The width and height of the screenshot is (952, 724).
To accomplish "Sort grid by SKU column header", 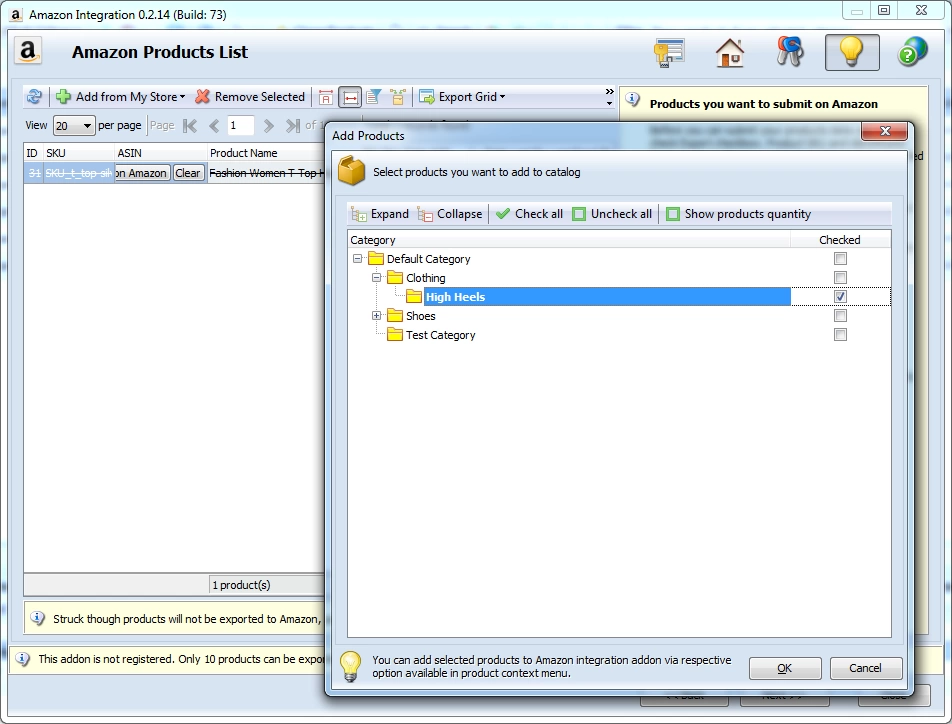I will coord(79,153).
